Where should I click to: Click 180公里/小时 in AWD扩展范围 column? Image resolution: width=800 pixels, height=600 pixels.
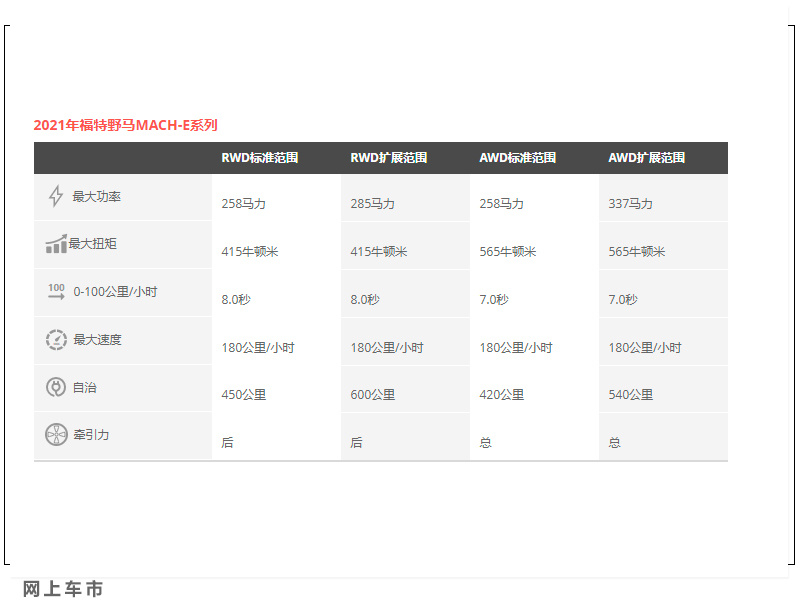pyautogui.click(x=645, y=347)
